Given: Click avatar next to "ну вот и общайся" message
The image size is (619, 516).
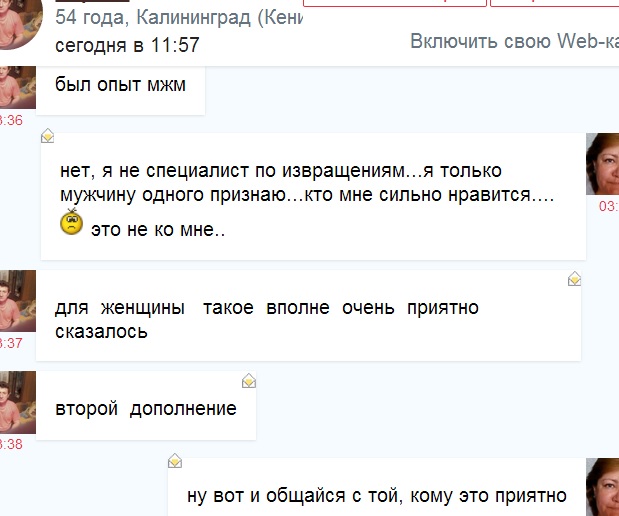Looking at the screenshot, I should [602, 487].
